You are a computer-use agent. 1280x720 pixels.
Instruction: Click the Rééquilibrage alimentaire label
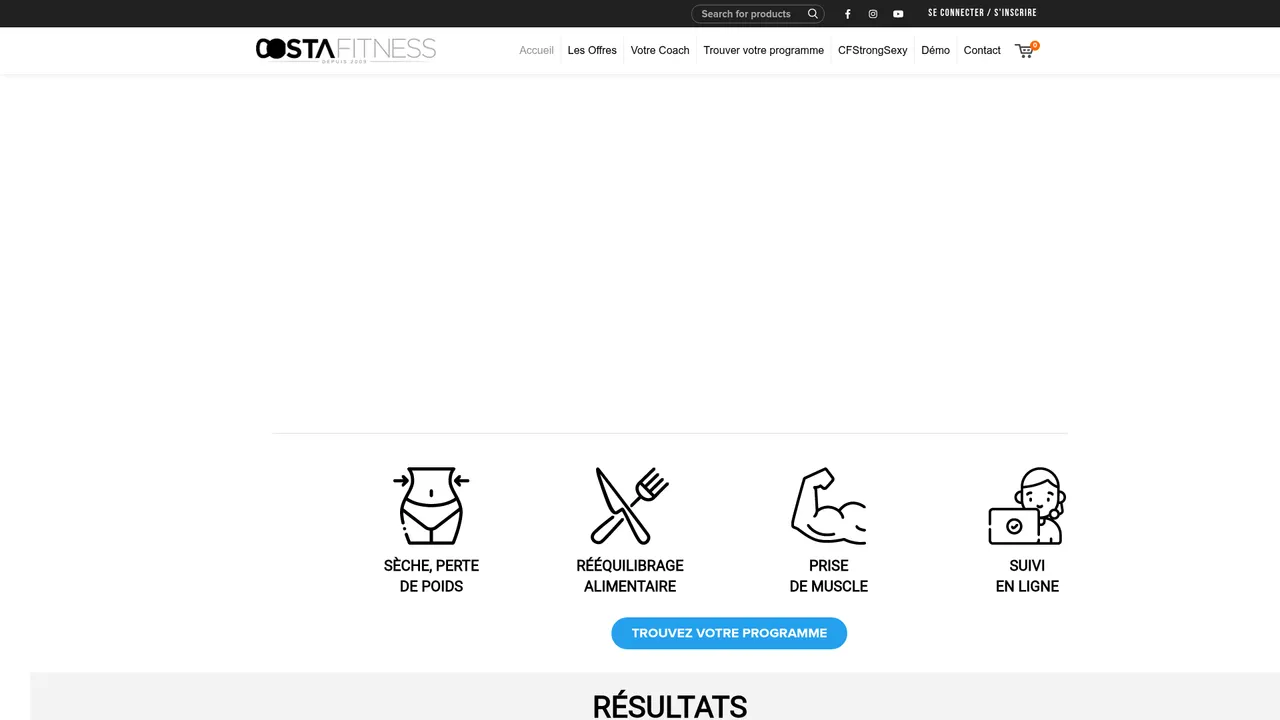[630, 576]
